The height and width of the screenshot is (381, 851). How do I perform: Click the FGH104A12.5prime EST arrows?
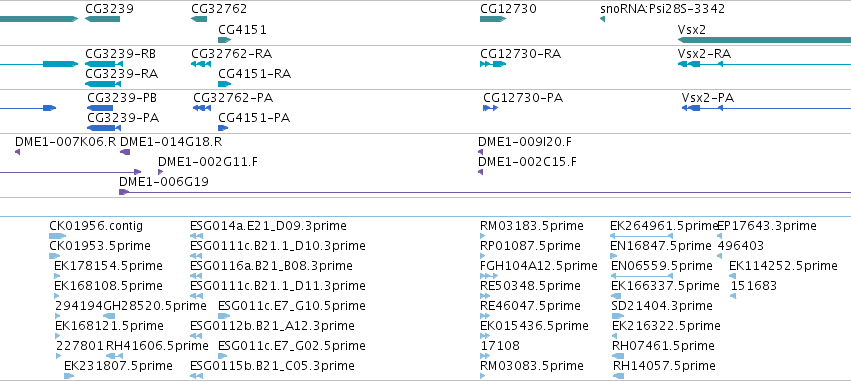tap(489, 276)
